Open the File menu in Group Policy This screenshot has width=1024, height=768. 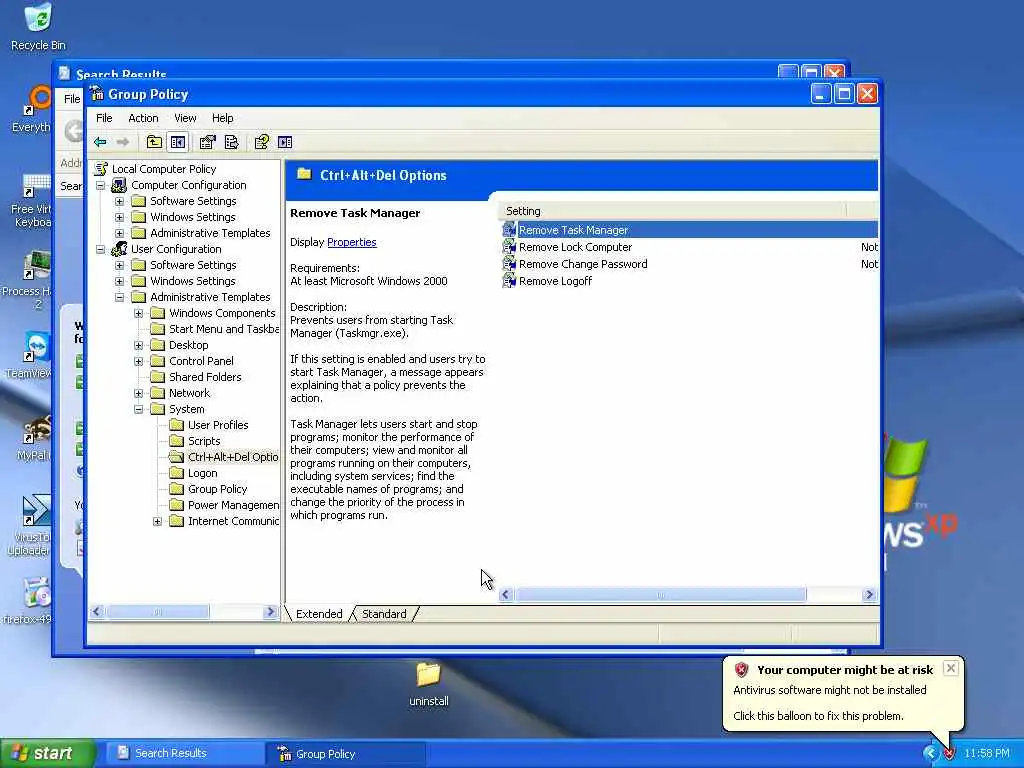click(x=104, y=118)
